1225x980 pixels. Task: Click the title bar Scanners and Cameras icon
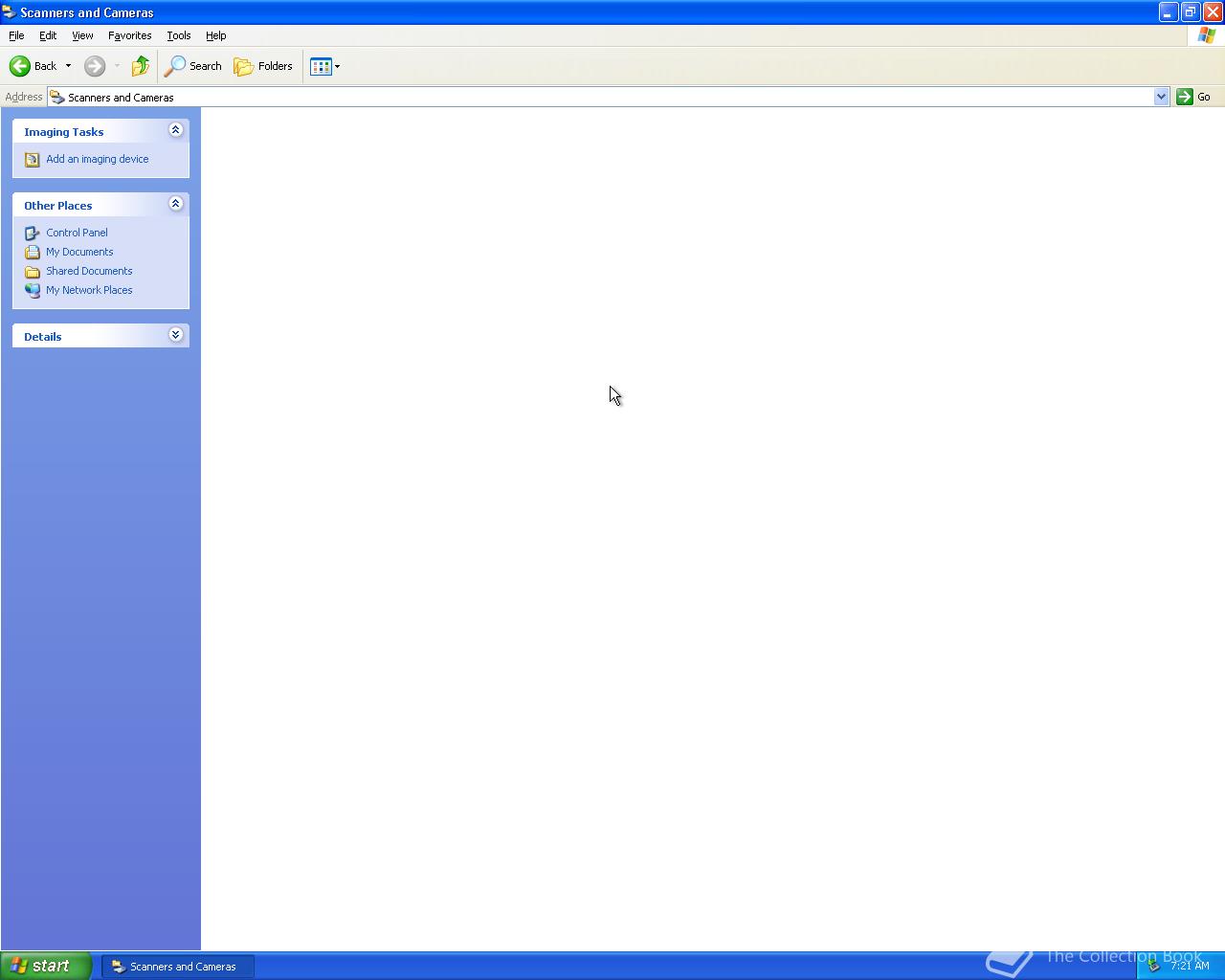(9, 12)
